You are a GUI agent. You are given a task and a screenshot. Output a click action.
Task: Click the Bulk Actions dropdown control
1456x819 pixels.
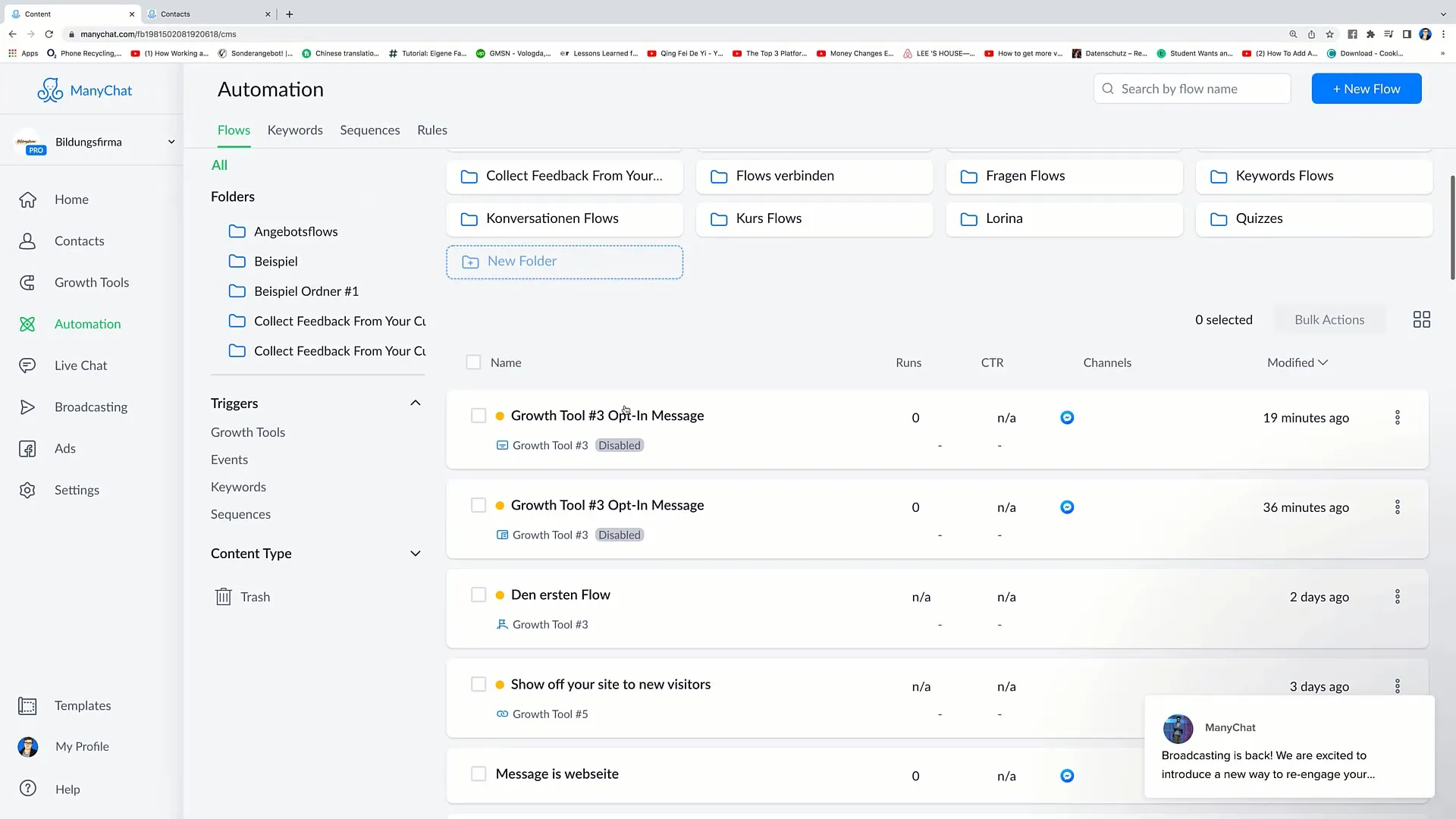coord(1329,319)
